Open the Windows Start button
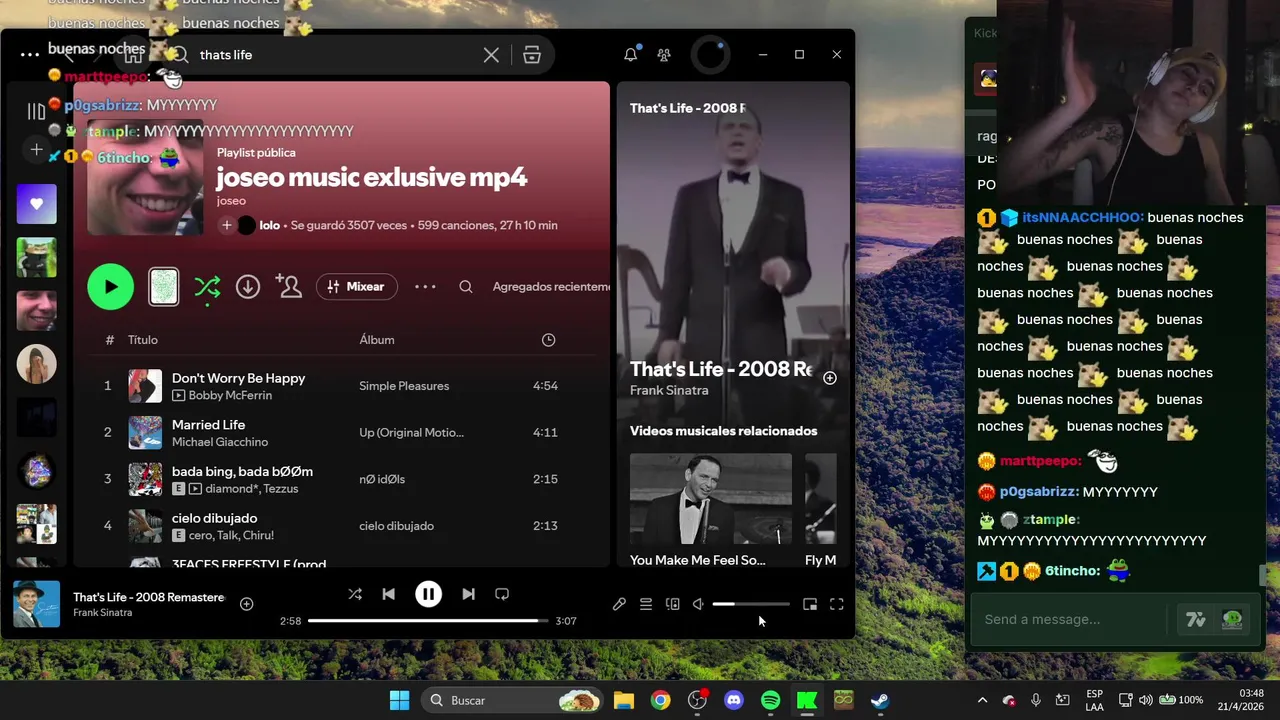The width and height of the screenshot is (1280, 720). 399,700
